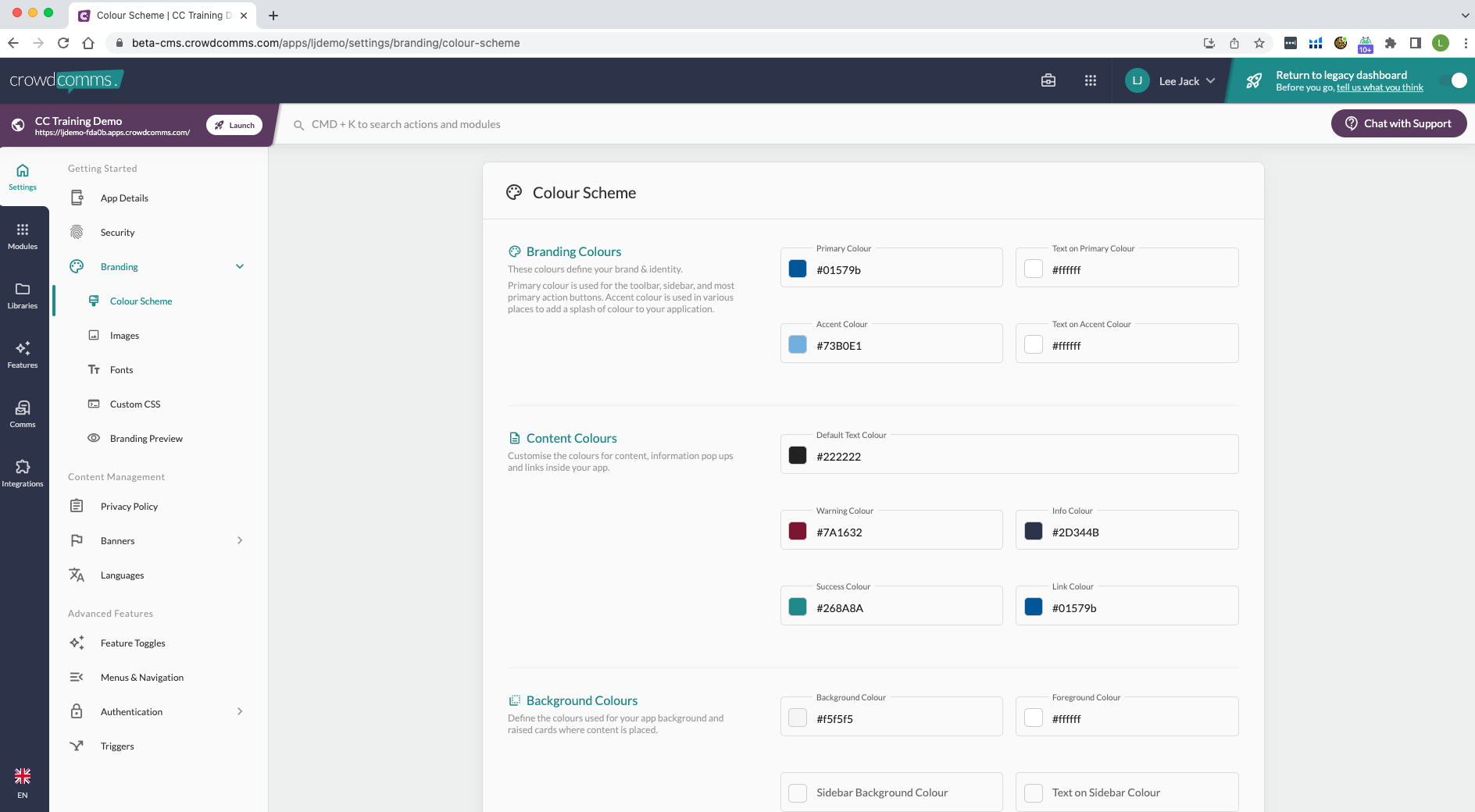Screen dimensions: 1475x812
Task: Open Comms in the left rail
Action: (x=23, y=414)
